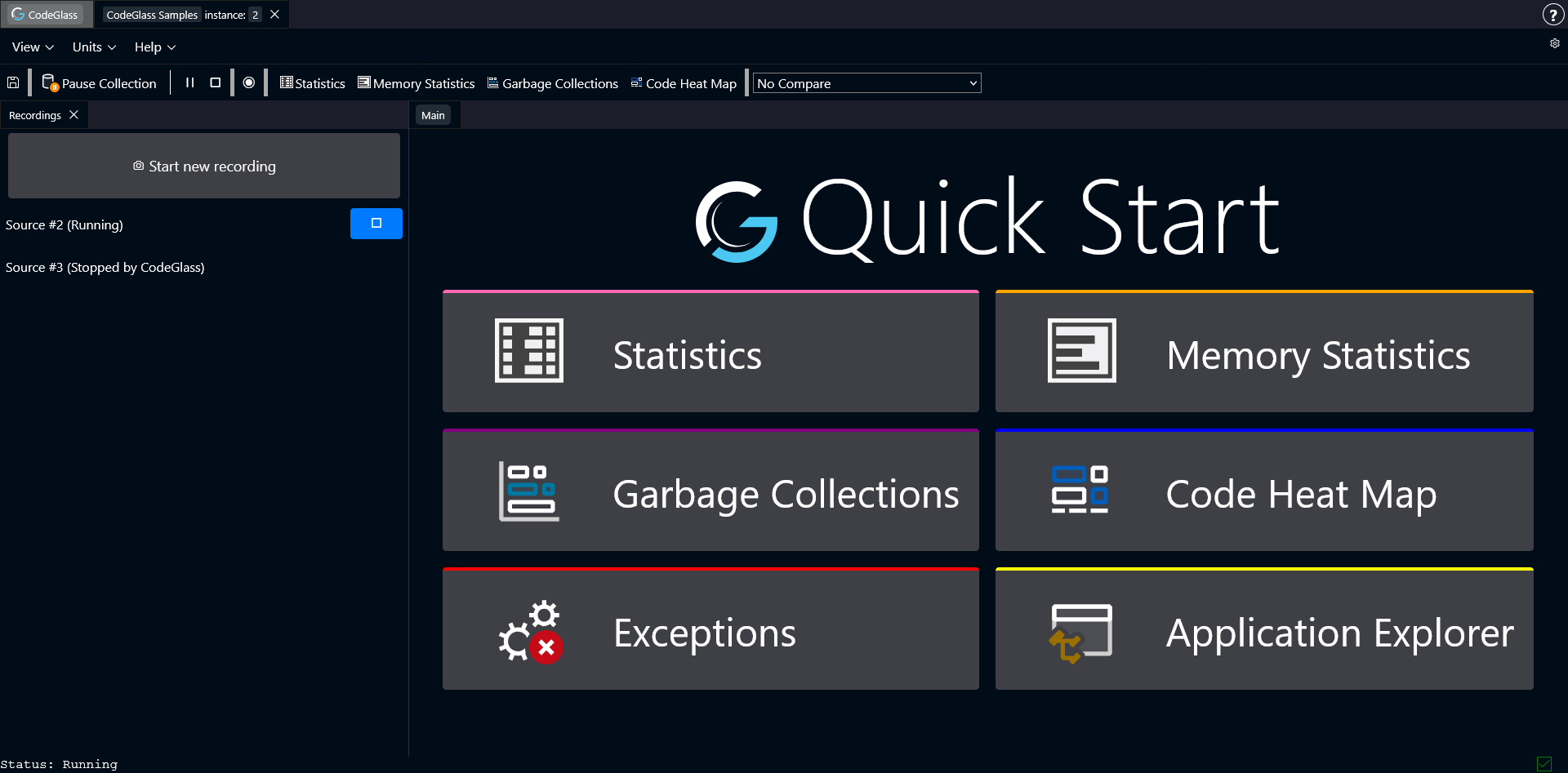Image resolution: width=1568 pixels, height=773 pixels.
Task: Open the Help menu
Action: pyautogui.click(x=154, y=47)
